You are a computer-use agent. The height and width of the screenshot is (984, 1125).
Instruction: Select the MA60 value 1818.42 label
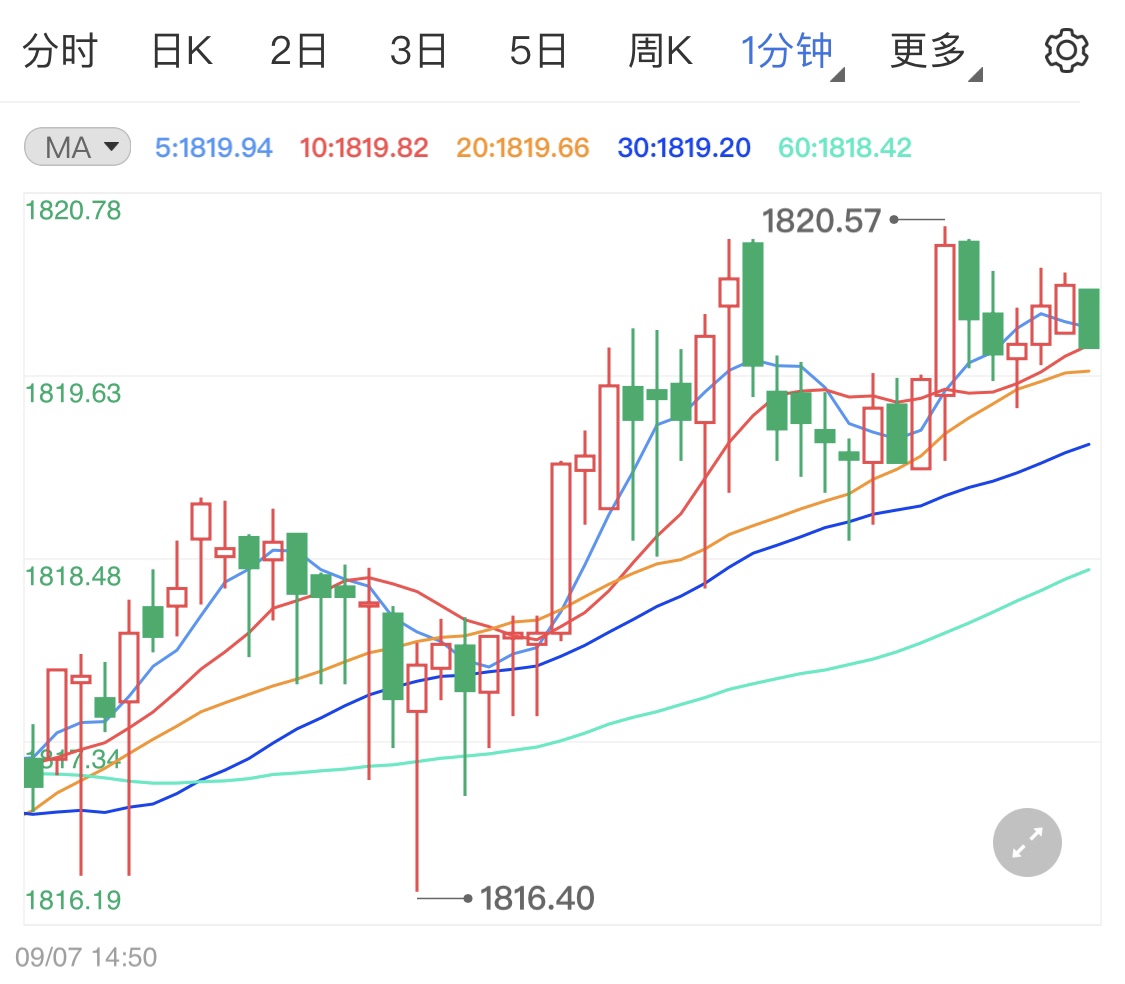[844, 148]
